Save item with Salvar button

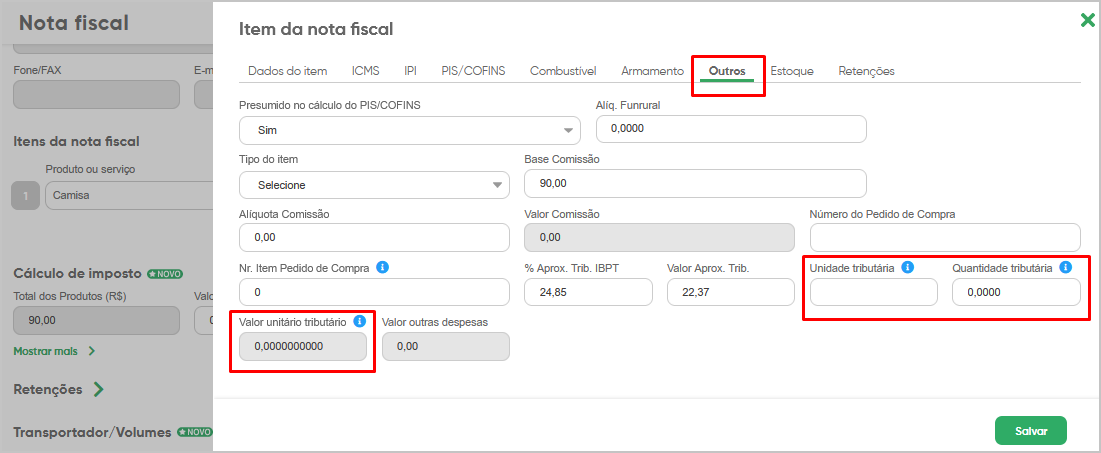1031,431
